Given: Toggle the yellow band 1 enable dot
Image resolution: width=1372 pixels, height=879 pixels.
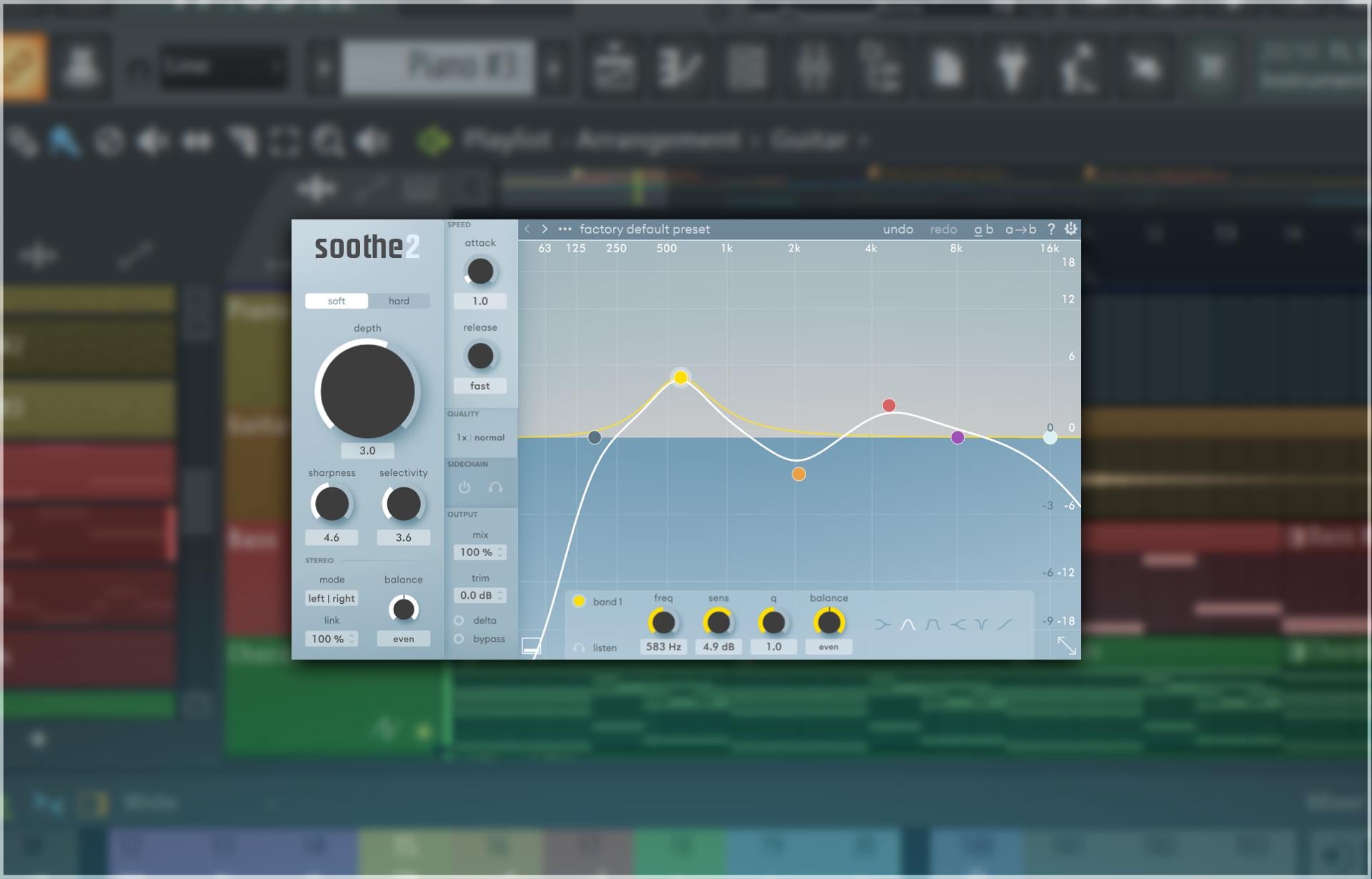Looking at the screenshot, I should pyautogui.click(x=579, y=602).
